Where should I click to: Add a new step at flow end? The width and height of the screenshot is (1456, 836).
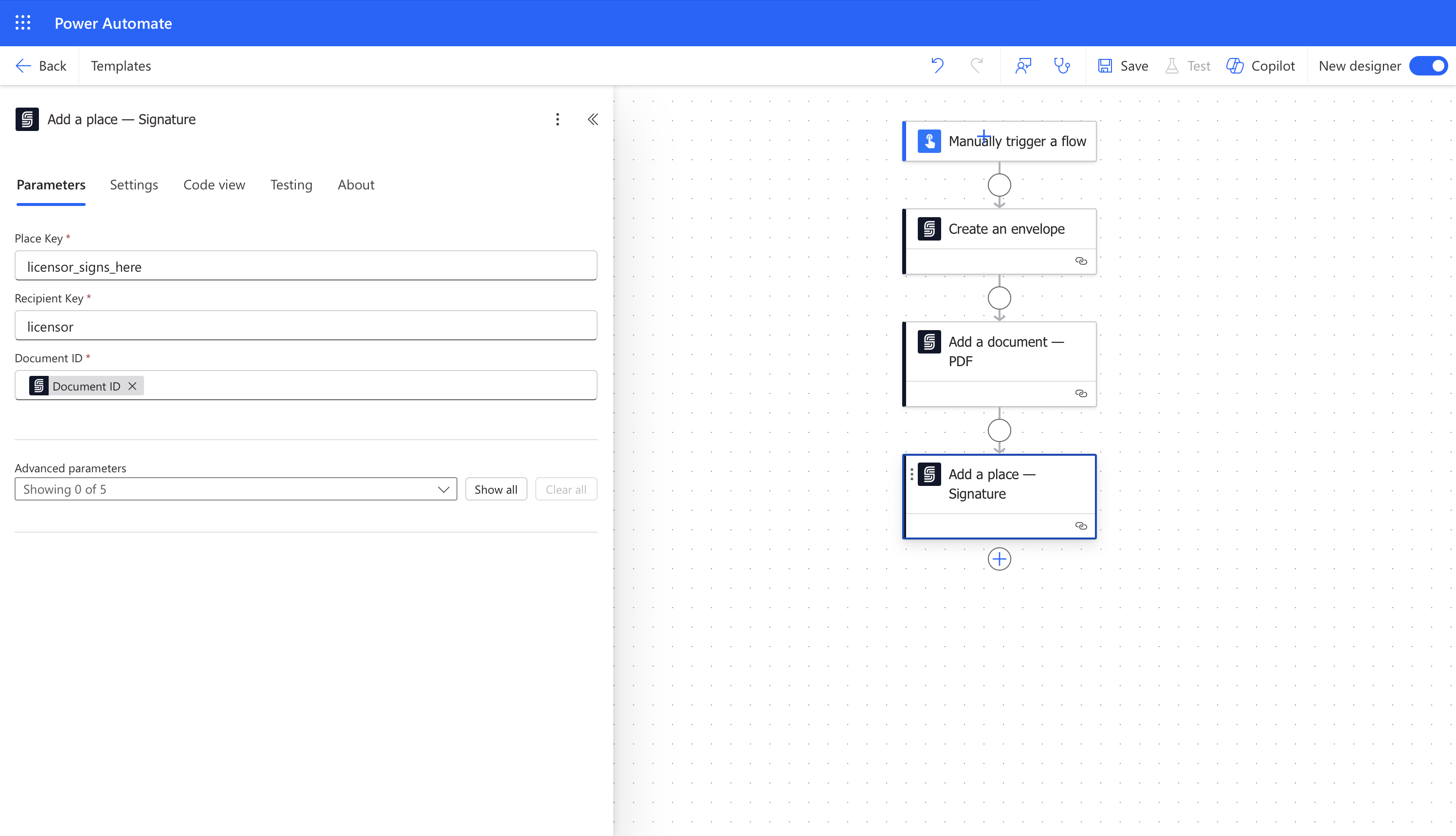pyautogui.click(x=1000, y=559)
